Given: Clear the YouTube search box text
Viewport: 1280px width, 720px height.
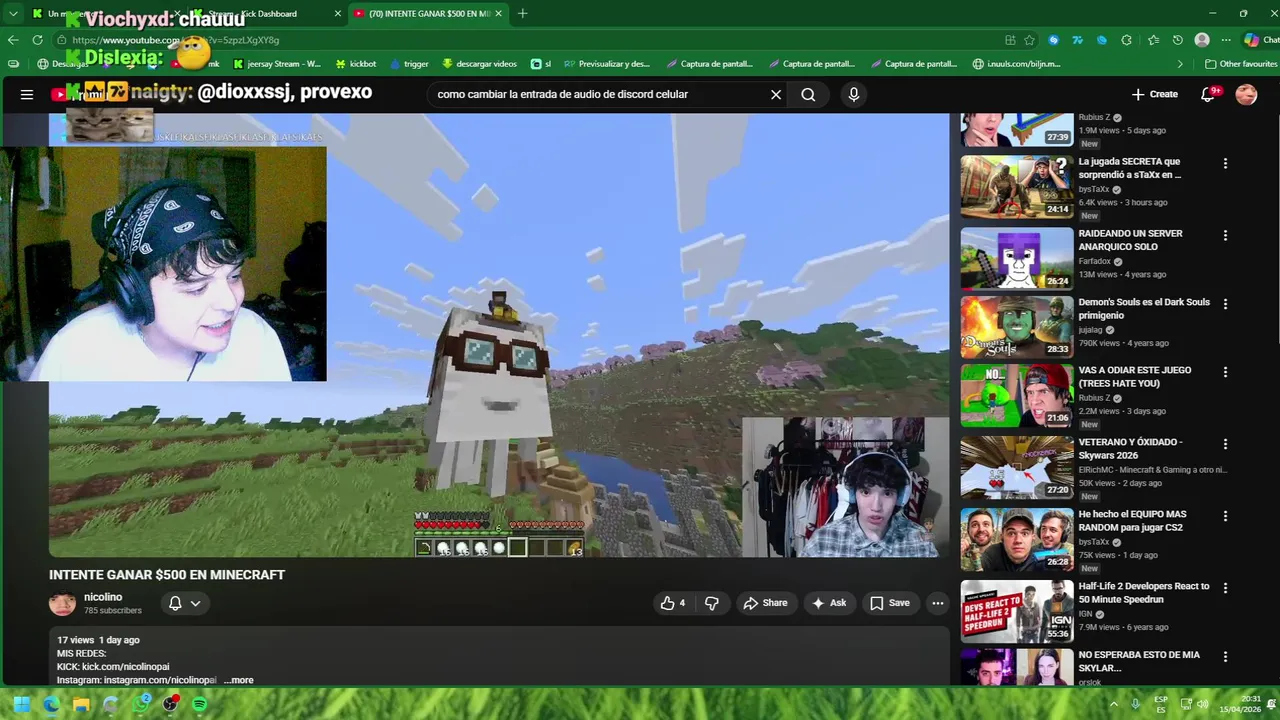Looking at the screenshot, I should tap(775, 94).
